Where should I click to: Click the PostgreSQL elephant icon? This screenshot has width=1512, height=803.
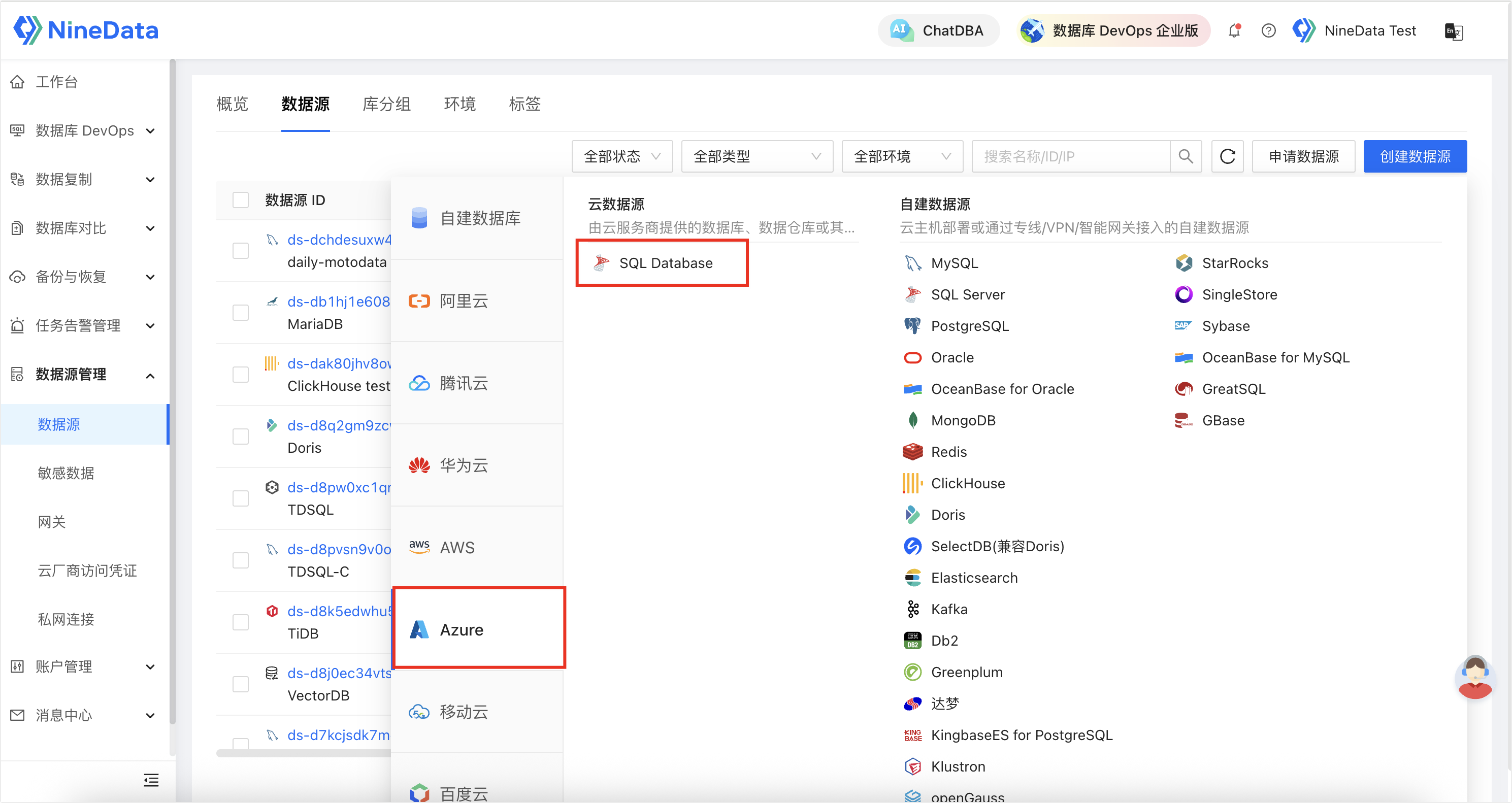[912, 326]
